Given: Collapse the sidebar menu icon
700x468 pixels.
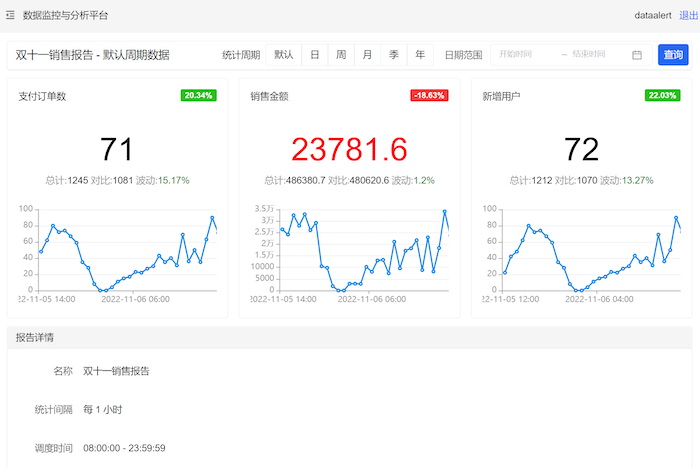Looking at the screenshot, I should (10, 15).
